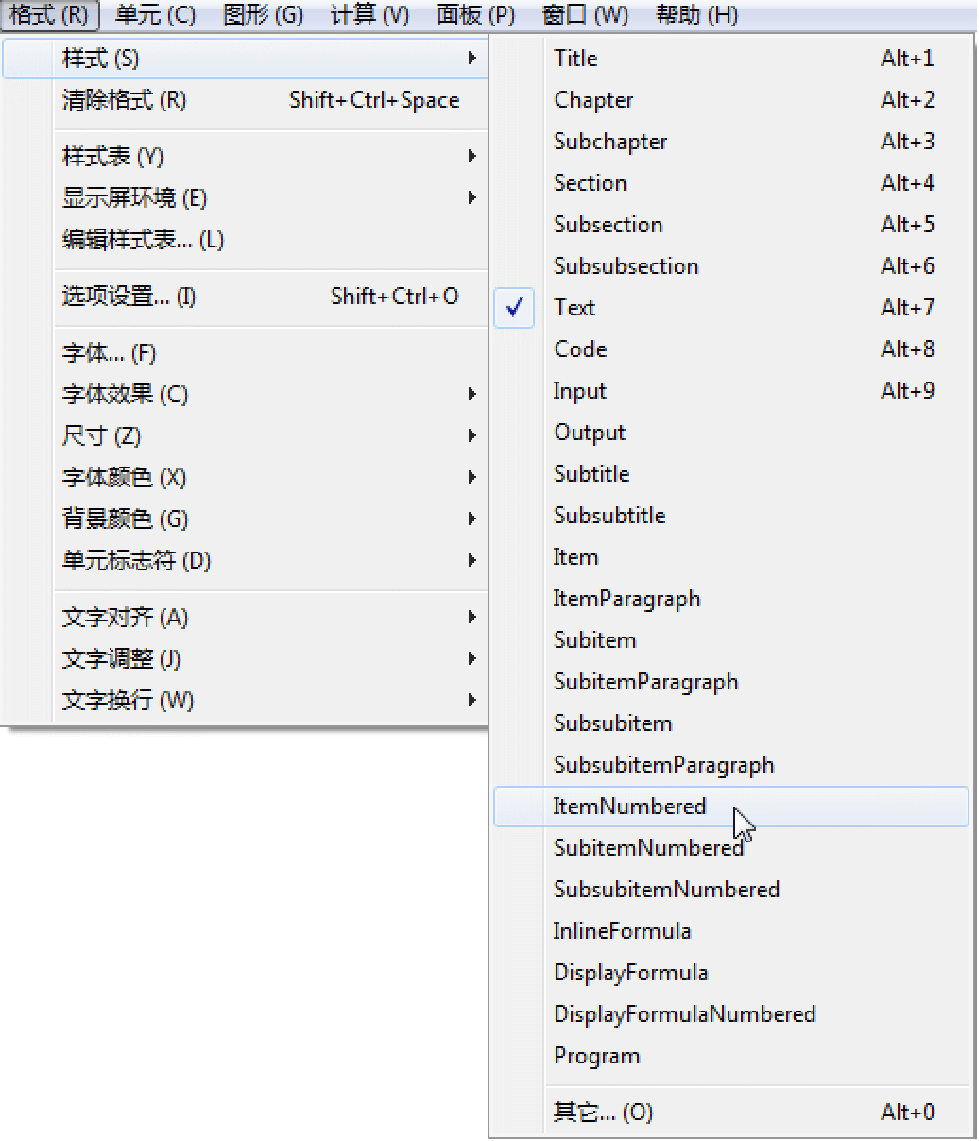Expand the 字体效果 (C) submenu
Screen dimensions: 979x1141
pyautogui.click(x=245, y=394)
